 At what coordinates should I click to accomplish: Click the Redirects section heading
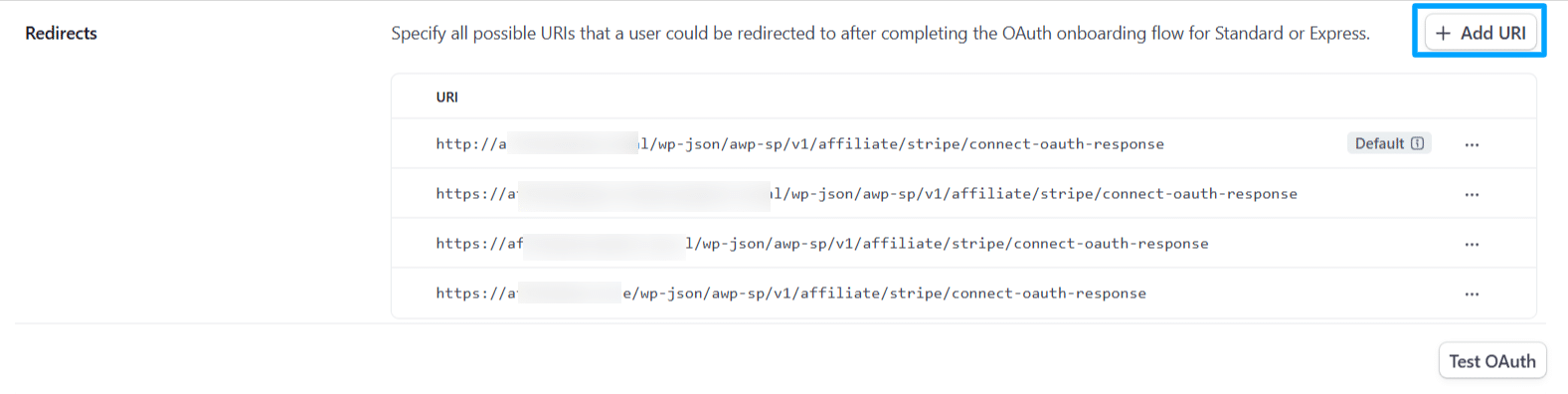[61, 33]
